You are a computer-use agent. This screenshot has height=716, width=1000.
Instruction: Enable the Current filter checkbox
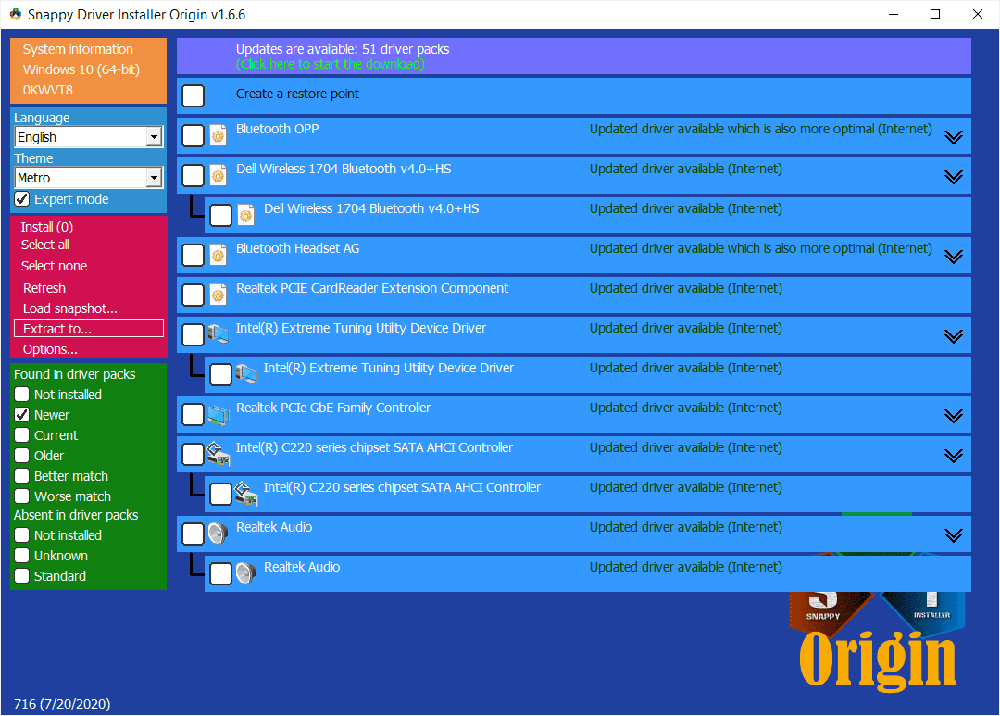(22, 435)
